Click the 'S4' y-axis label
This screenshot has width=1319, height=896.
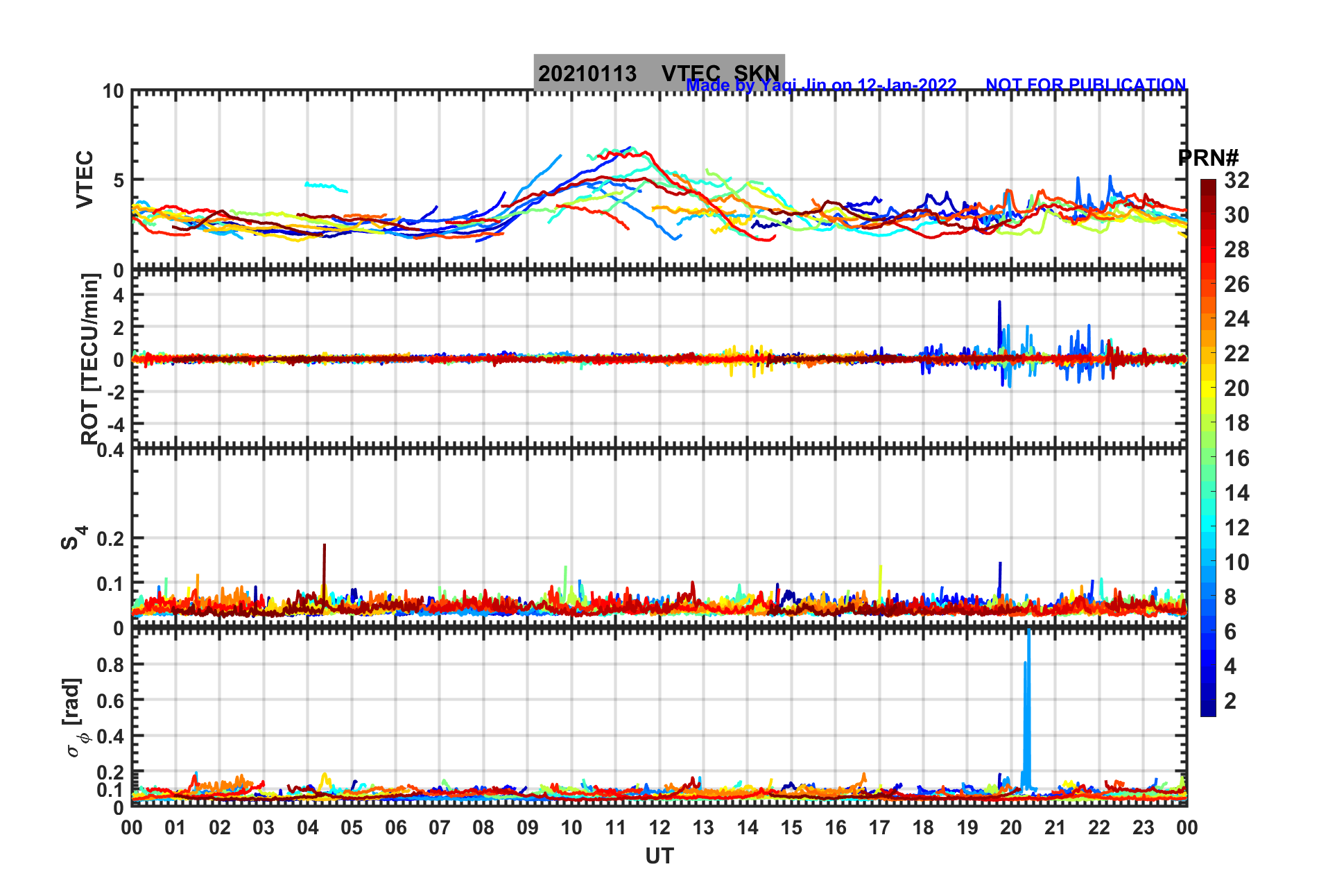coord(74,537)
